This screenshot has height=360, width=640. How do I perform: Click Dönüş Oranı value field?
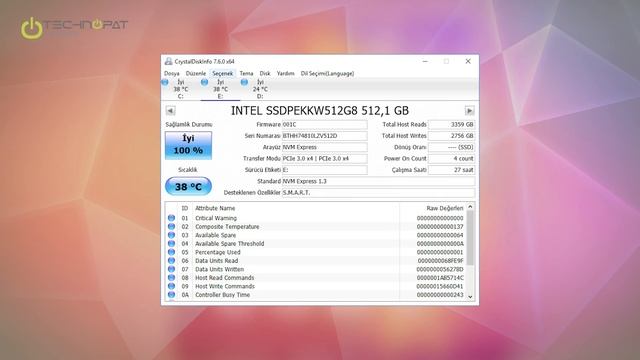tap(451, 147)
